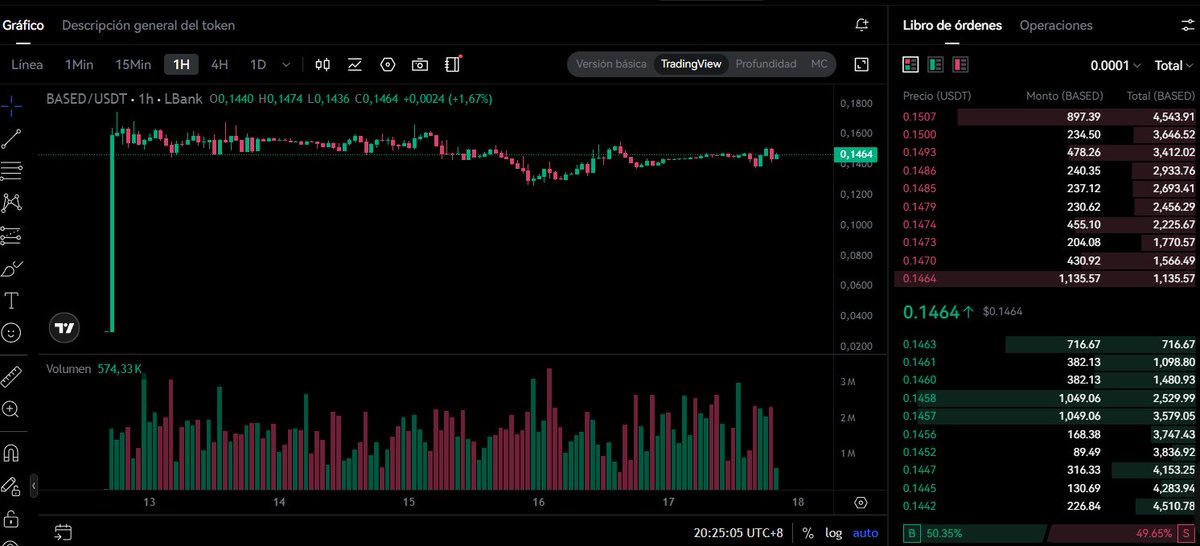Open the 0.0001 price precision dropdown
This screenshot has height=546, width=1200.
[1115, 65]
